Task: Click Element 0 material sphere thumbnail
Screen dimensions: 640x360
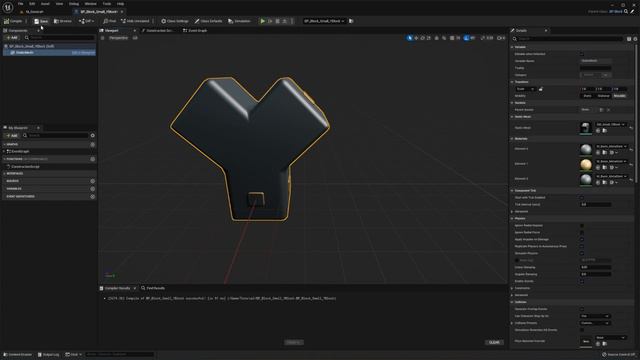Action: 586,149
